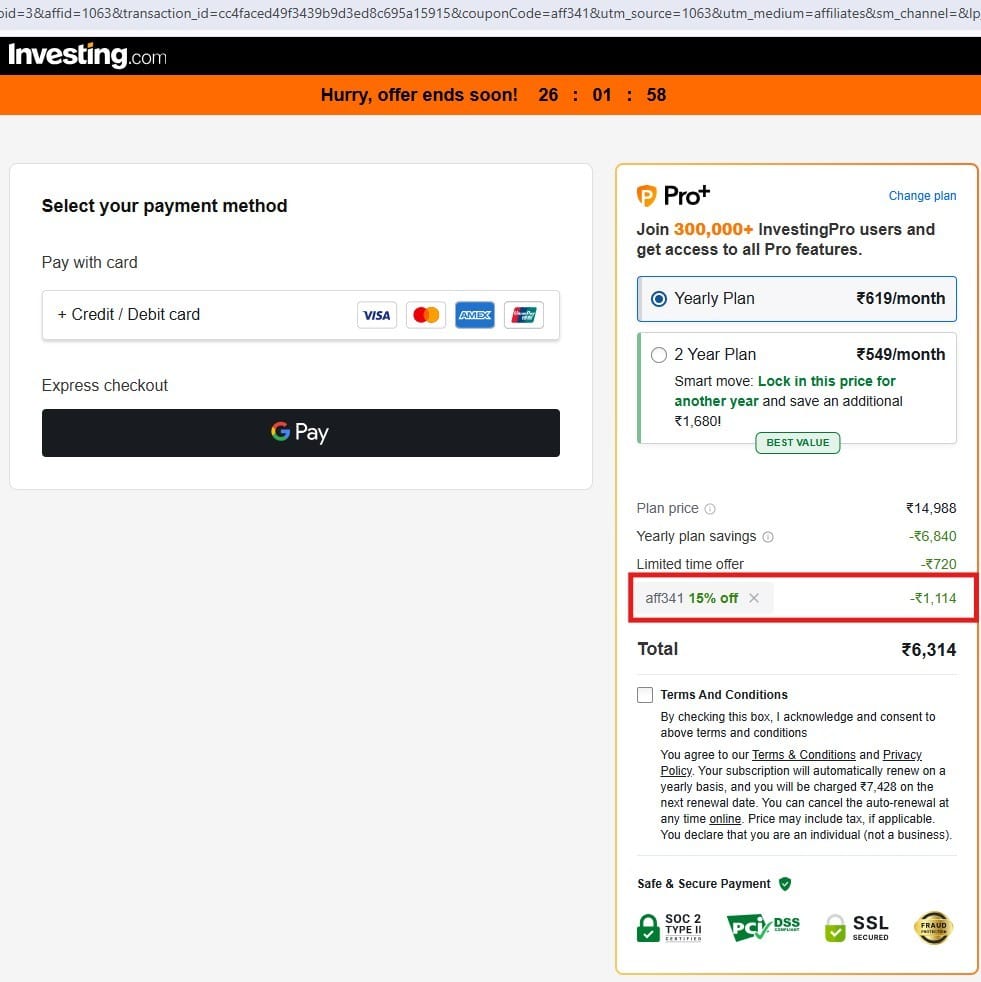This screenshot has width=981, height=982.
Task: Click the countdown seconds value 58
Action: (x=656, y=95)
